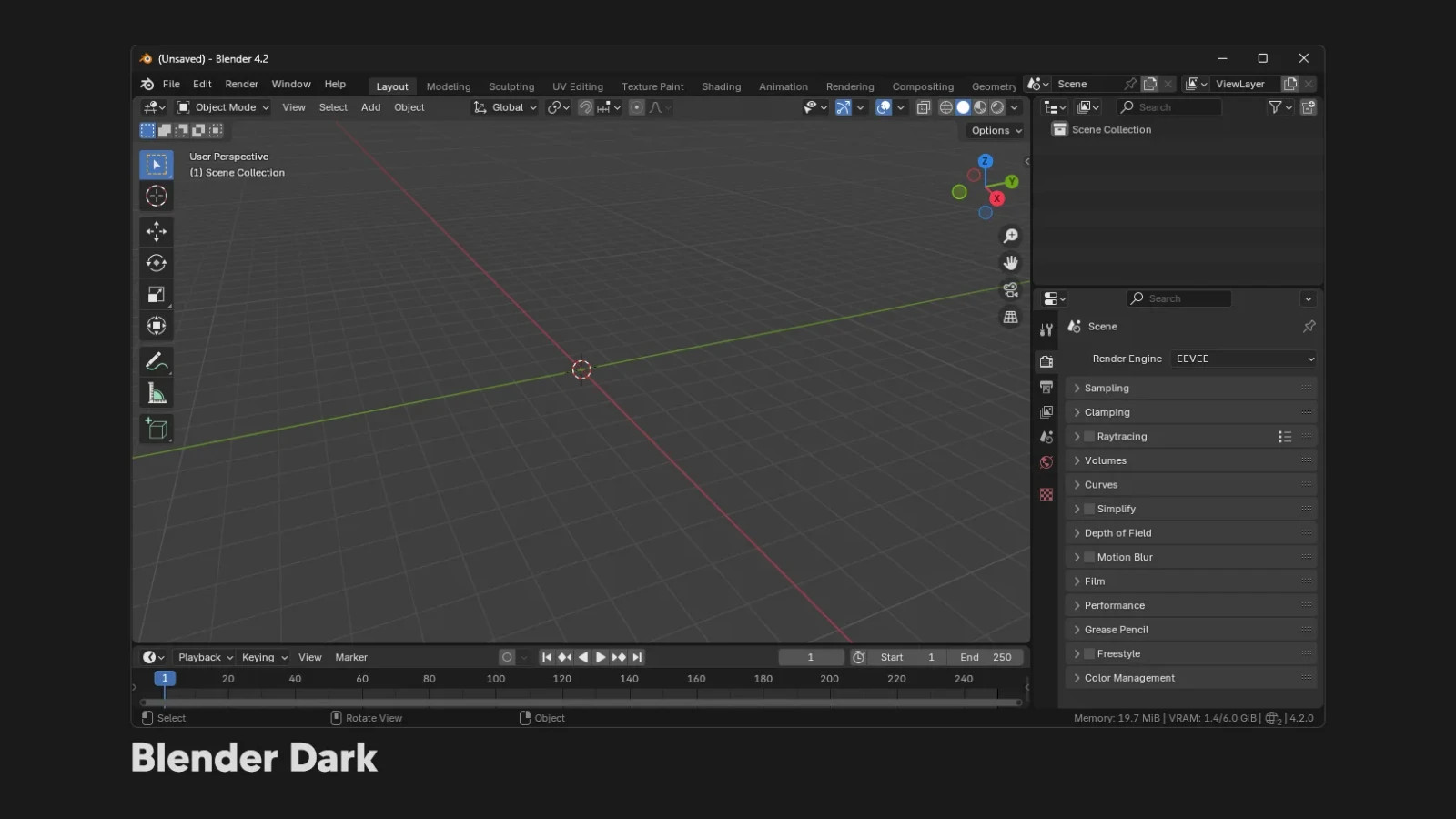The width and height of the screenshot is (1456, 819).
Task: Toggle X-ray display in viewport header
Action: [x=923, y=107]
